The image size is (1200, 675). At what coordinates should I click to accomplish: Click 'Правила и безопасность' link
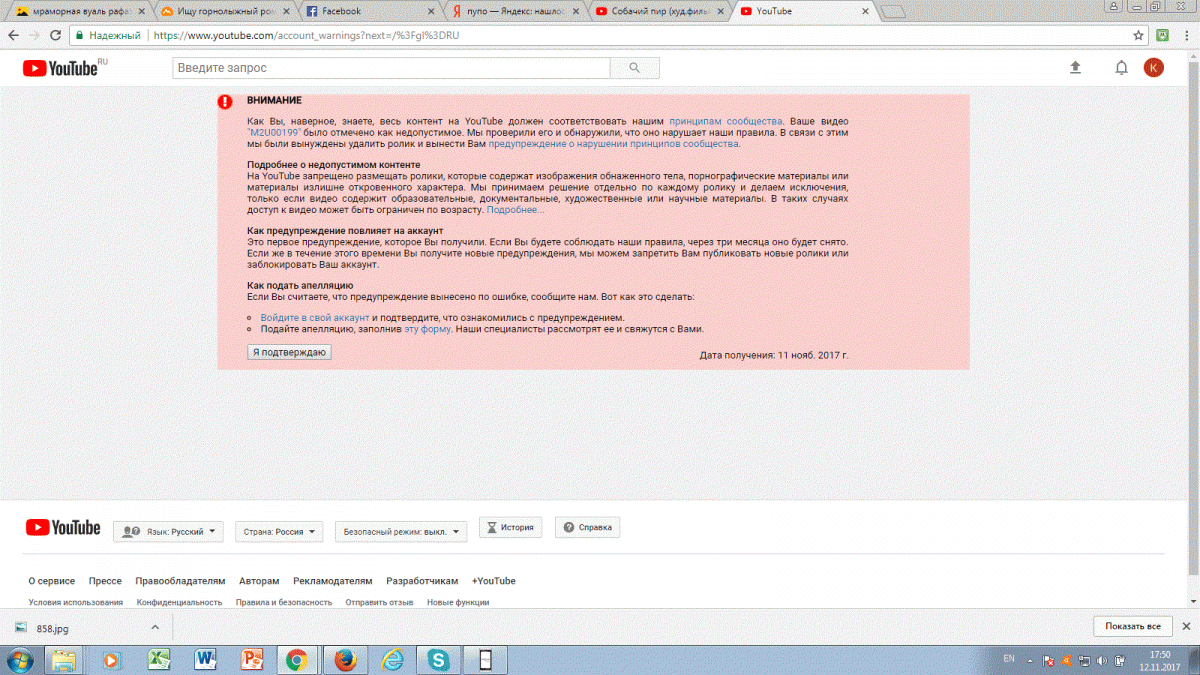[283, 602]
